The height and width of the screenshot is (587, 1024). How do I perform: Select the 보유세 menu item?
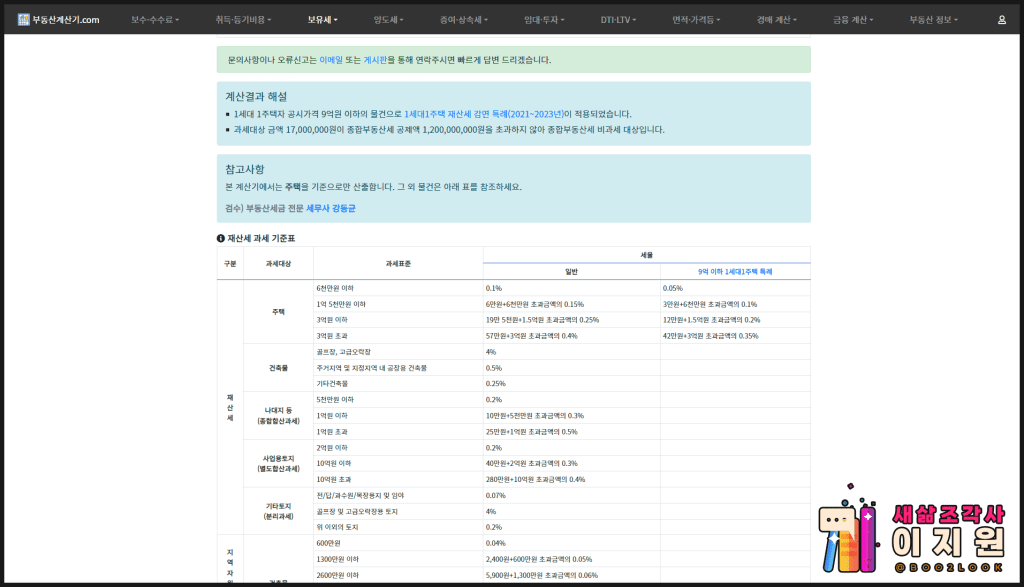click(x=320, y=18)
